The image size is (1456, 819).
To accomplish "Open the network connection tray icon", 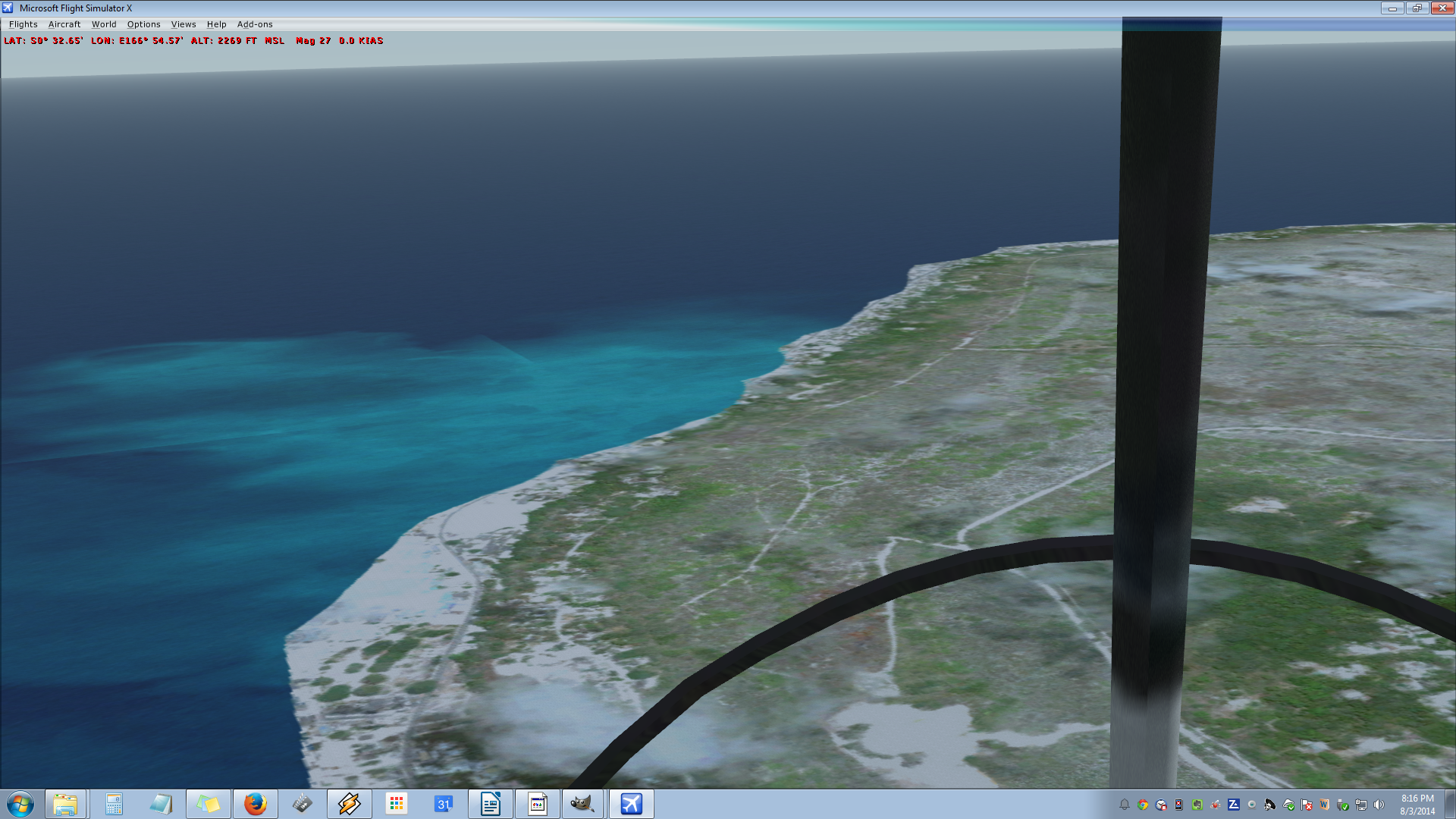I will pos(1361,805).
